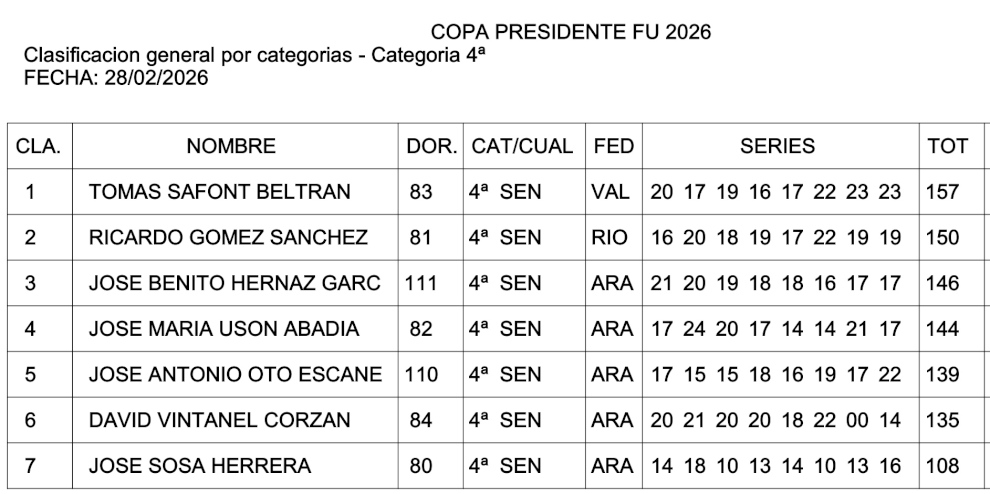Click the COPA PRESIDENTE FU 2026 title
The image size is (990, 494).
pyautogui.click(x=571, y=33)
